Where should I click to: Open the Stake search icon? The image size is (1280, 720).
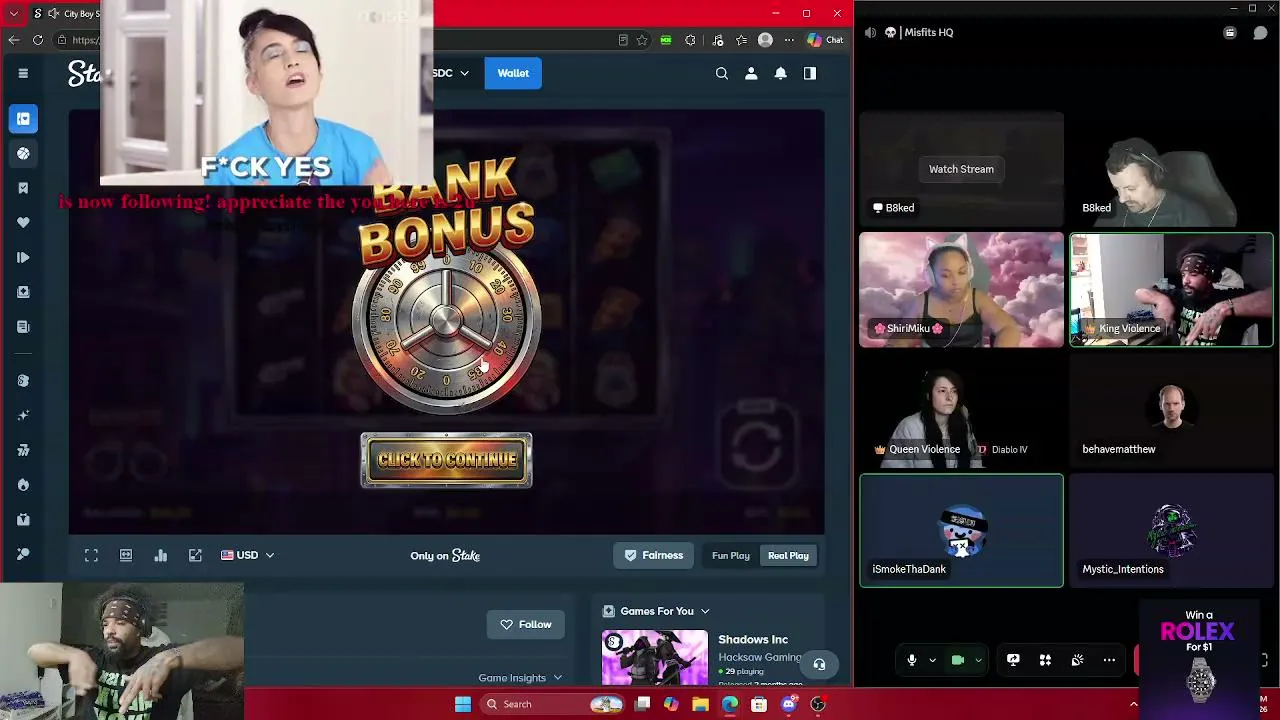click(722, 73)
